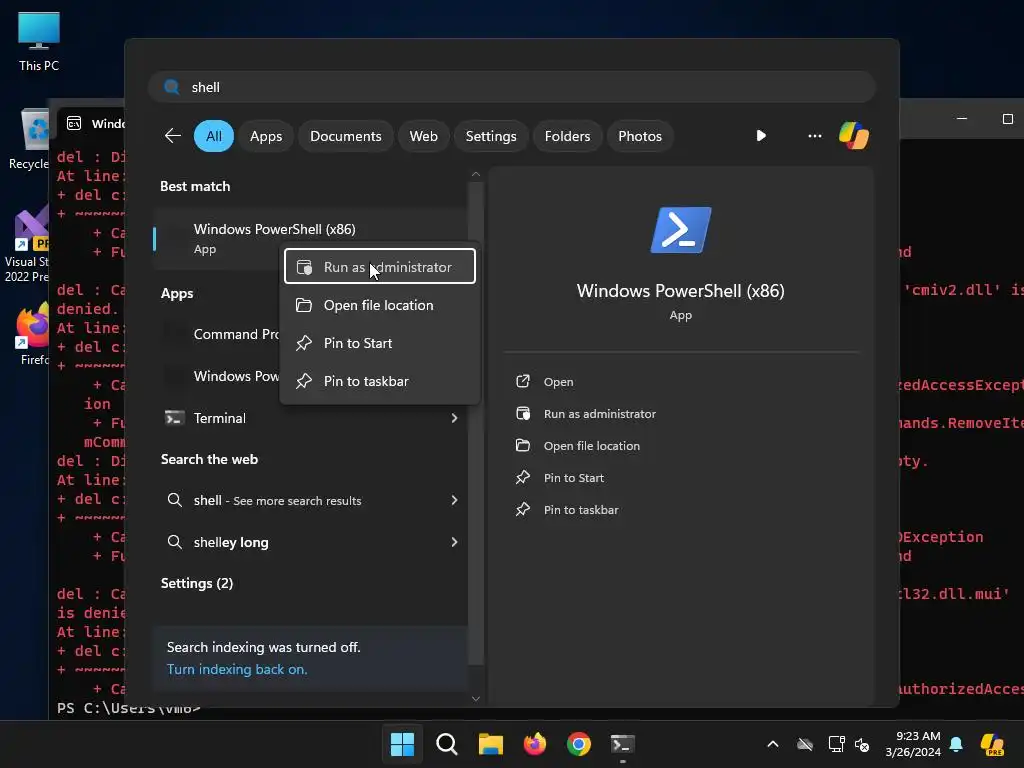Click Pin to Start in preview pane
This screenshot has height=768, width=1024.
click(x=573, y=478)
